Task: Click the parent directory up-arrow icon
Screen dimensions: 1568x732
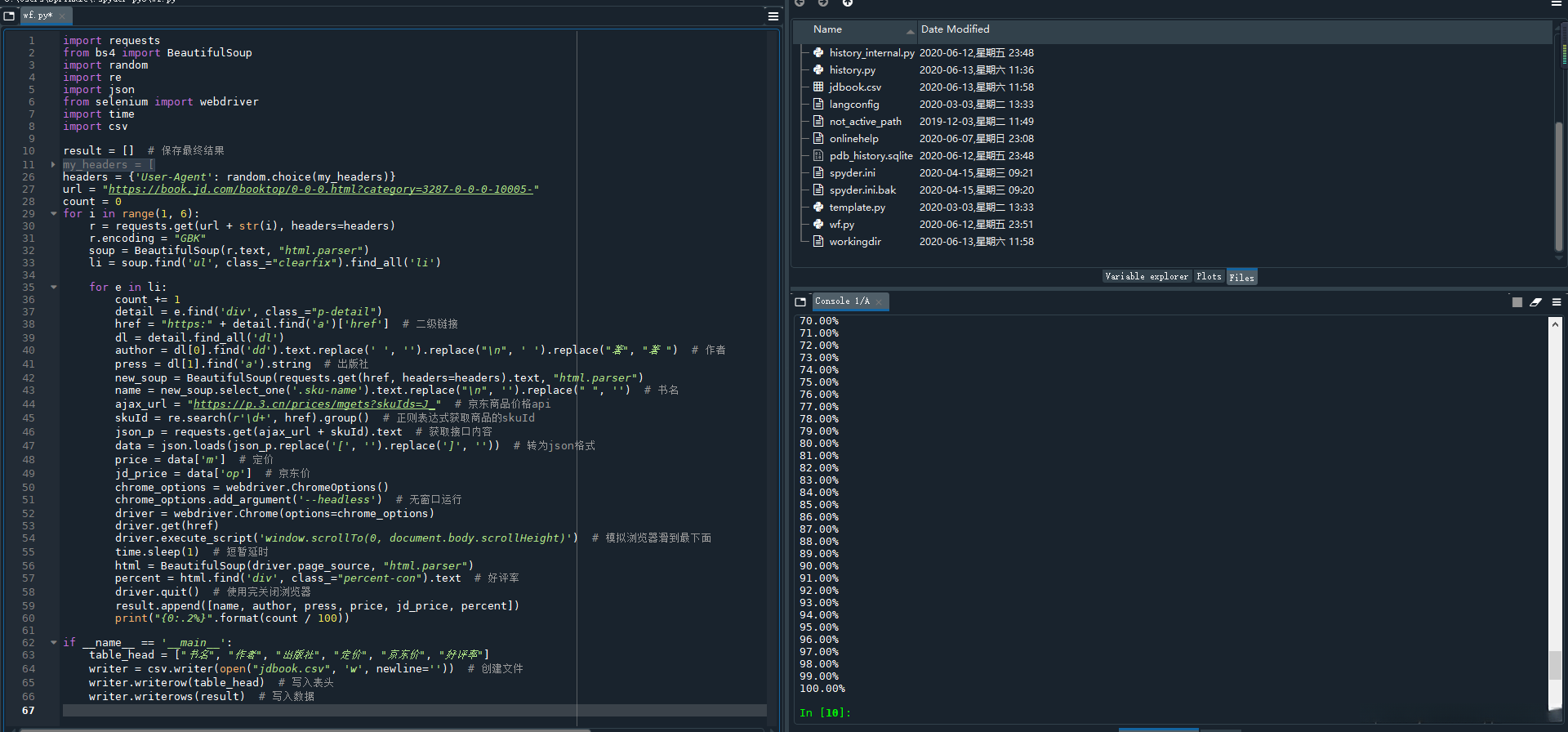Action: point(848,3)
